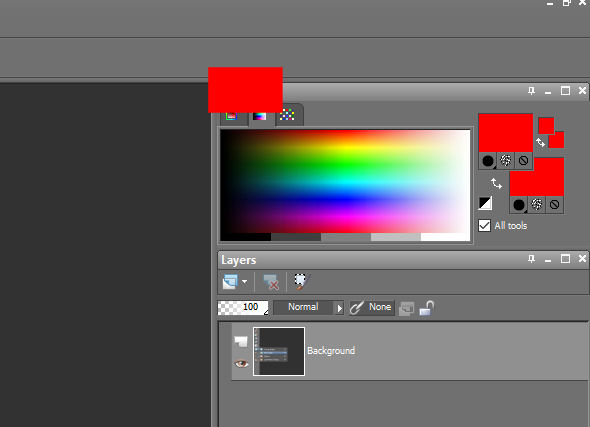The height and width of the screenshot is (427, 590).
Task: Toggle the background Transparent button
Action: click(554, 205)
